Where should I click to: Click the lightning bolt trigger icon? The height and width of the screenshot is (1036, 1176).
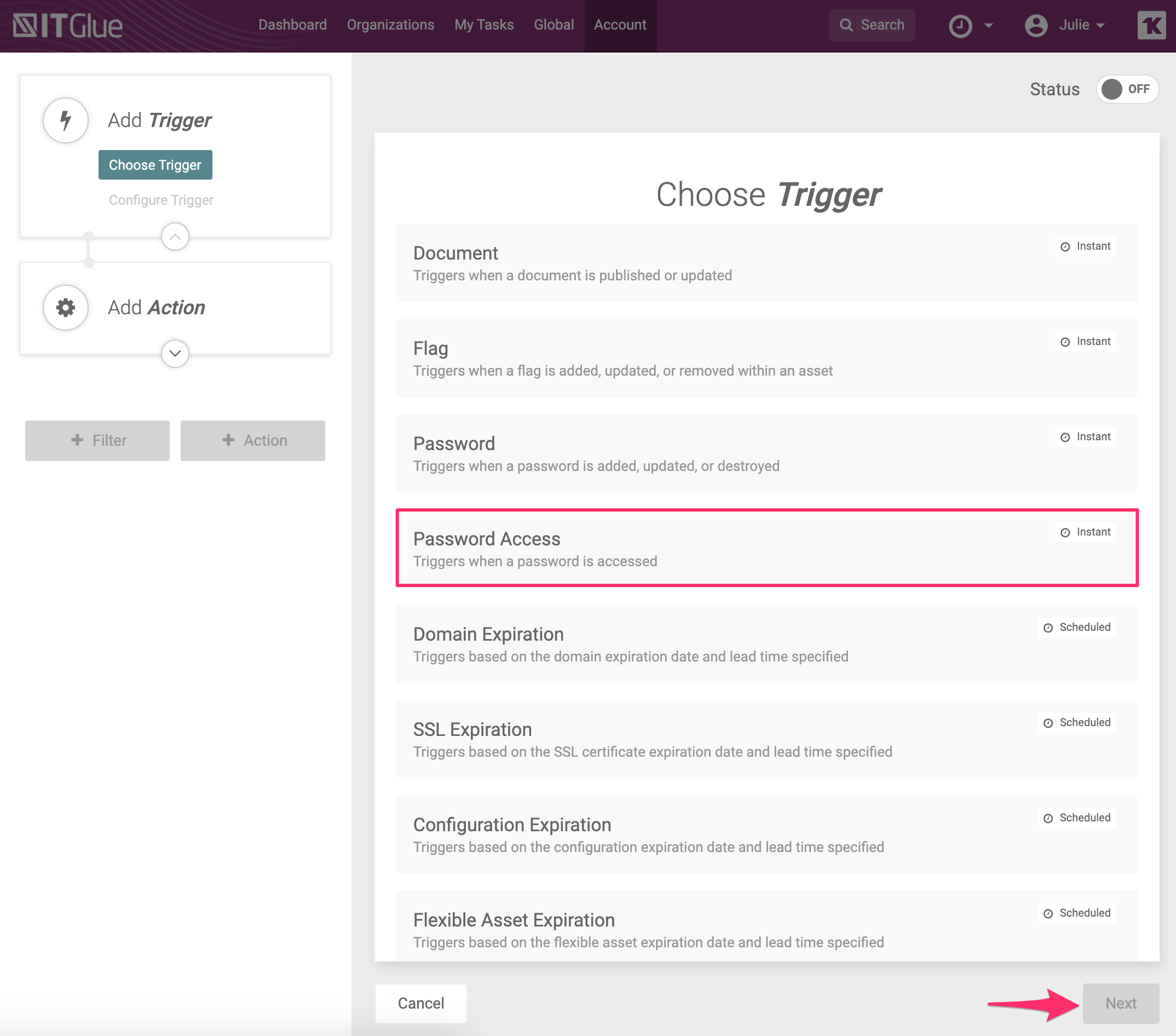tap(66, 120)
